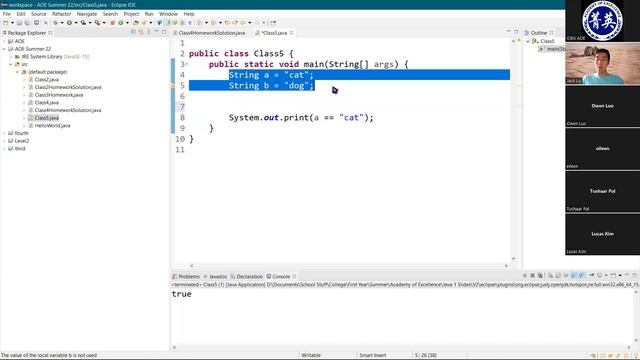Click the New Java Package icon

(x=112, y=23)
